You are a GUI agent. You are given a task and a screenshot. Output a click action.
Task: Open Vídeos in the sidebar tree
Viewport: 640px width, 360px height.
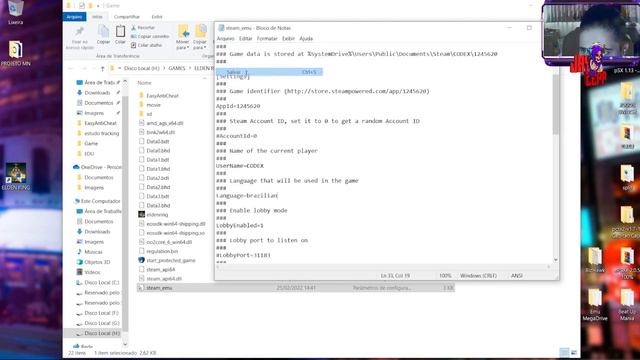click(88, 272)
